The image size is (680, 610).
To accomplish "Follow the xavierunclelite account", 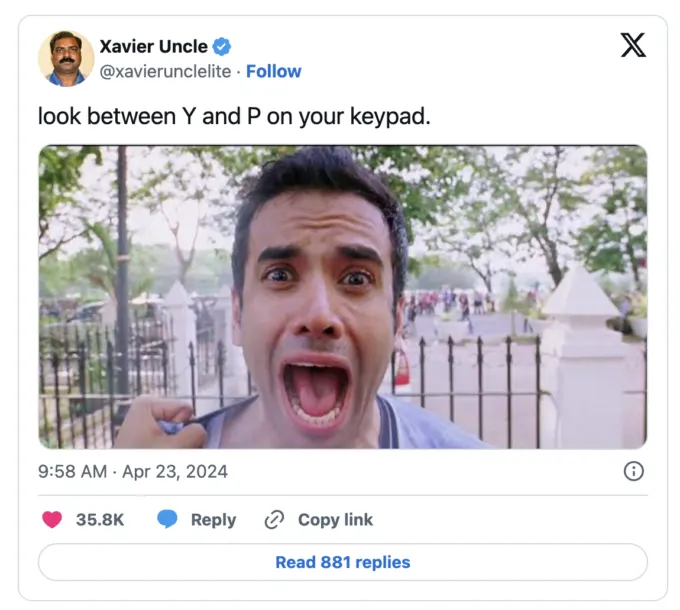I will (273, 71).
